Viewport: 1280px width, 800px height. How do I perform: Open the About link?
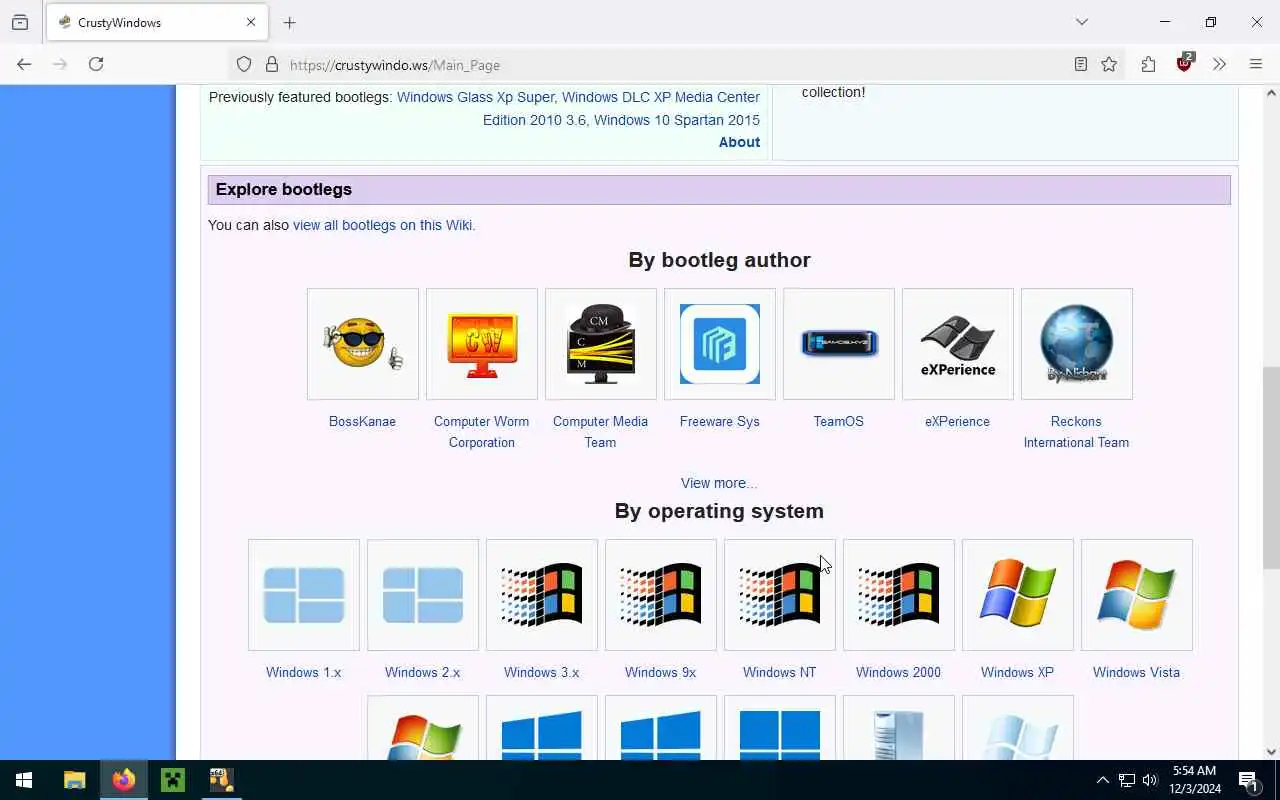point(739,142)
